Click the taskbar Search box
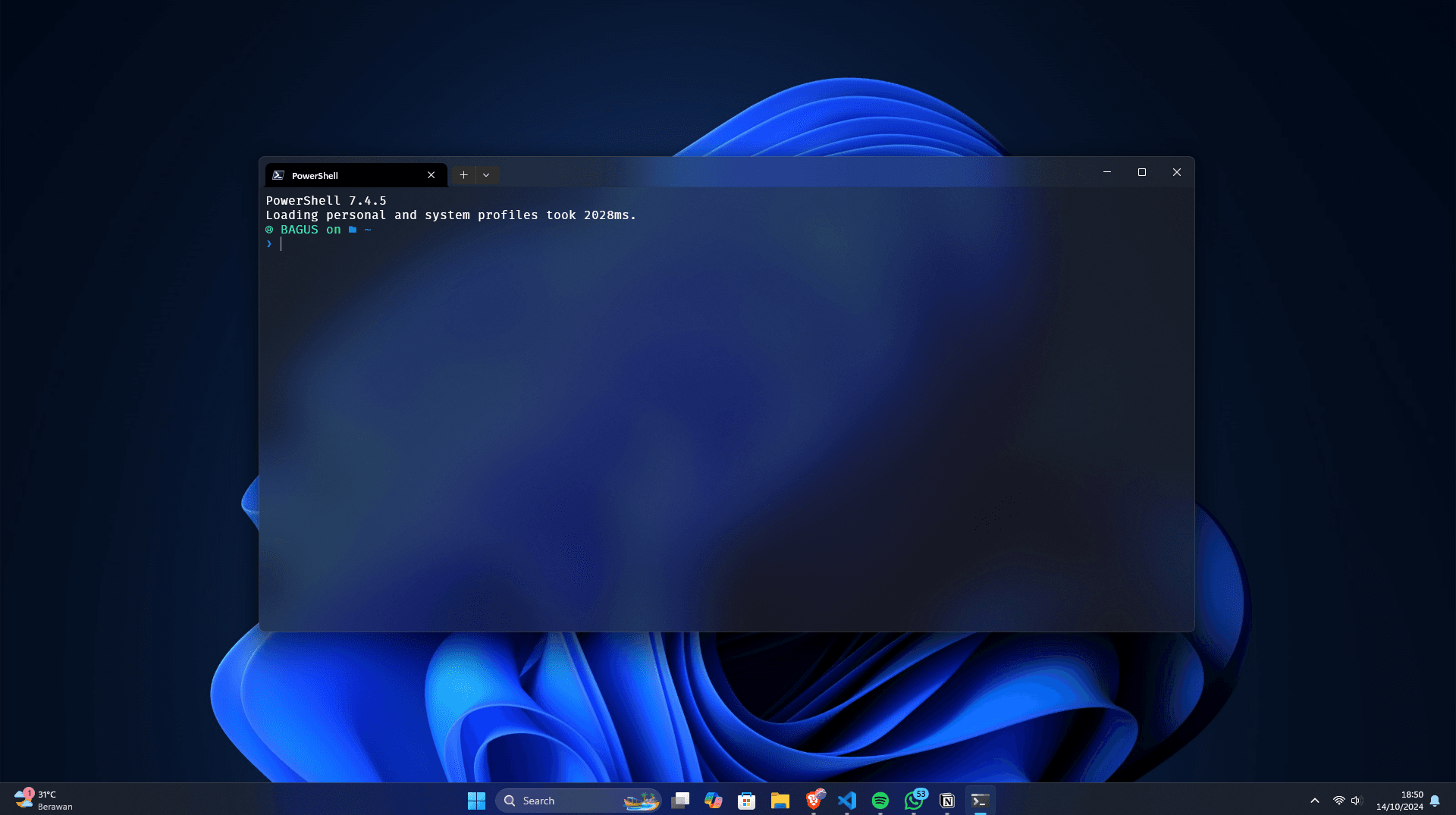The height and width of the screenshot is (815, 1456). [x=579, y=801]
